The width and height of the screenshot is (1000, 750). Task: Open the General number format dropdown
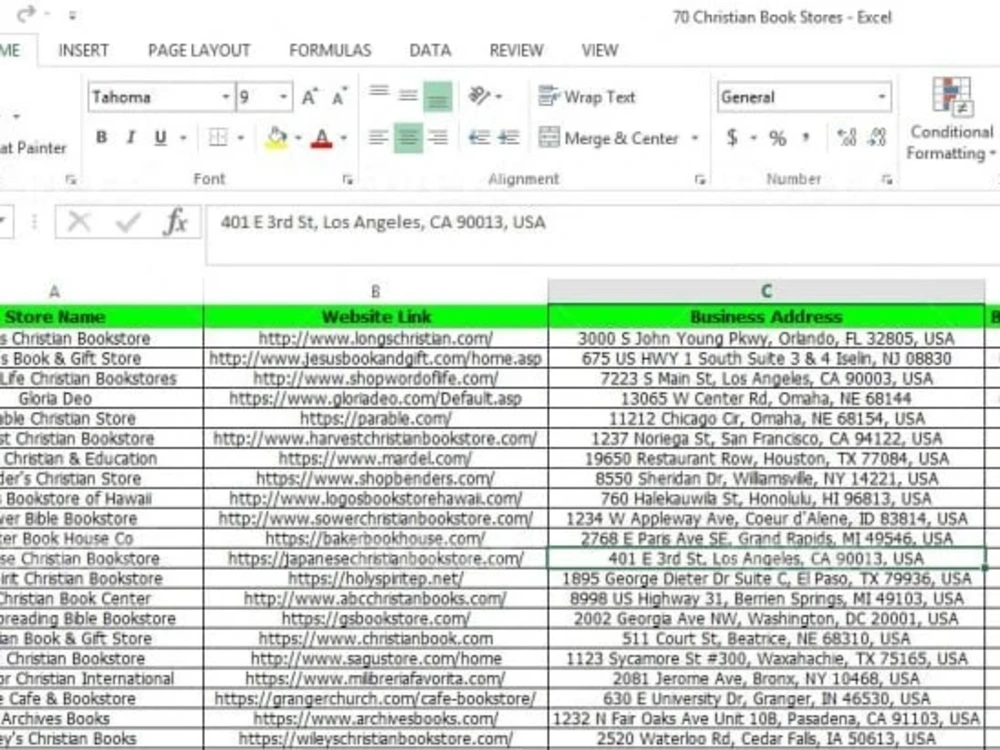pyautogui.click(x=881, y=97)
